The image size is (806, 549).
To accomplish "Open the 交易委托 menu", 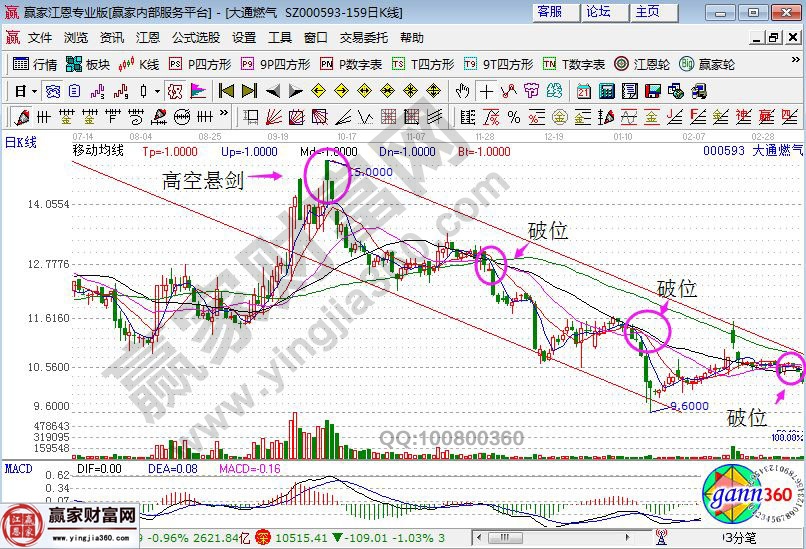I will 364,38.
